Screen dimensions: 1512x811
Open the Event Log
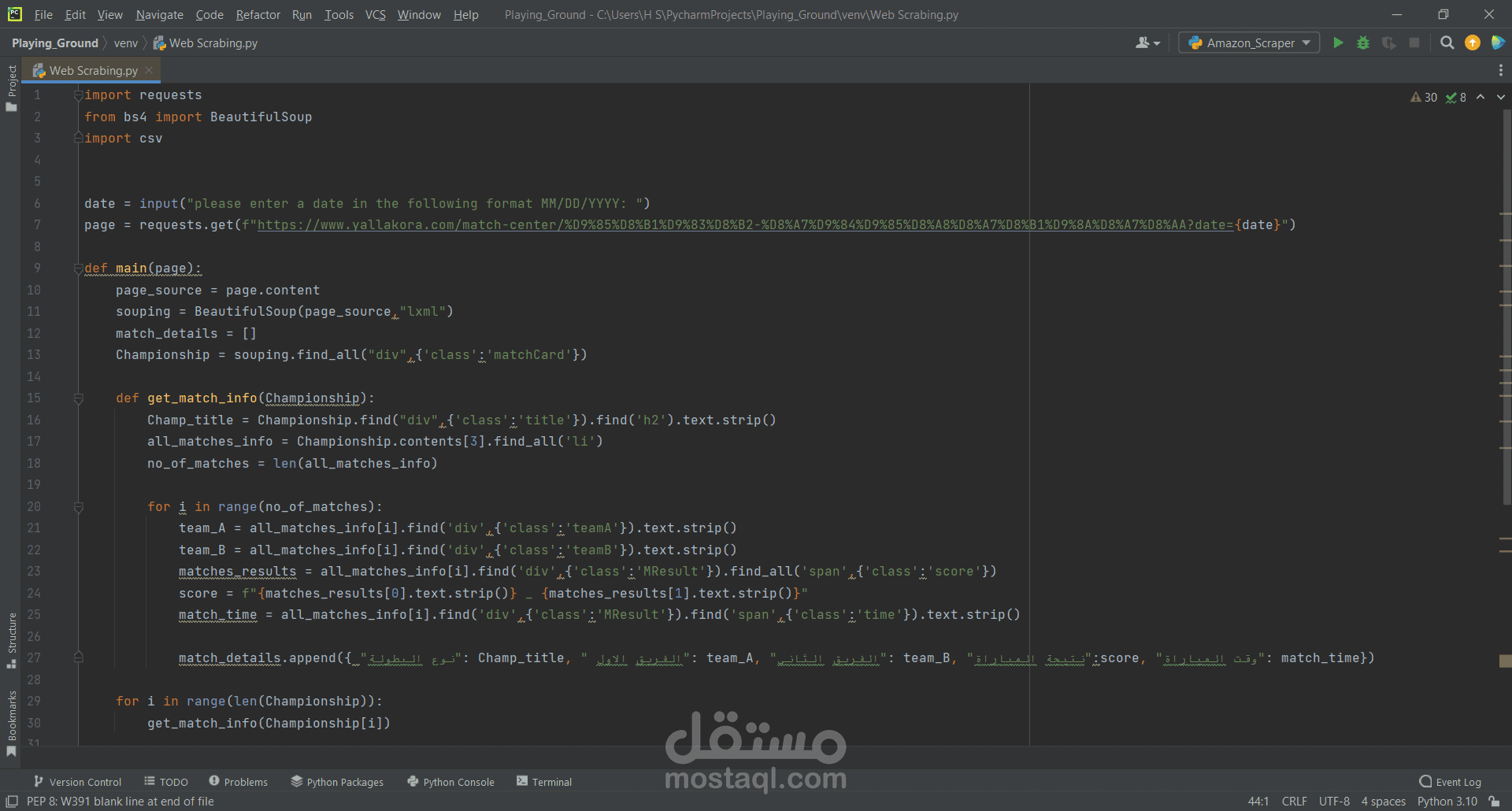[x=1450, y=781]
